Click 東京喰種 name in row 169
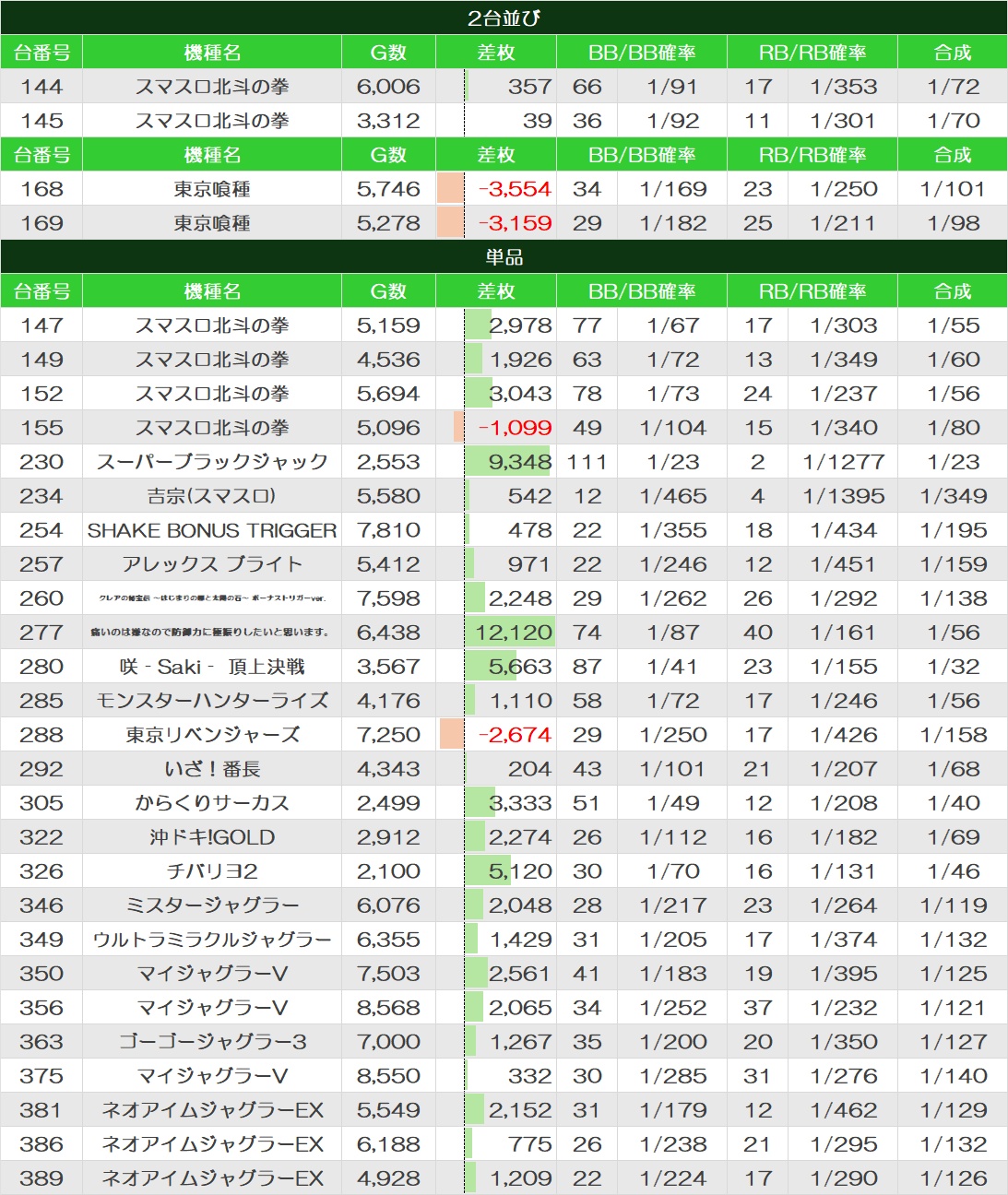The height and width of the screenshot is (1195, 1008). [212, 223]
